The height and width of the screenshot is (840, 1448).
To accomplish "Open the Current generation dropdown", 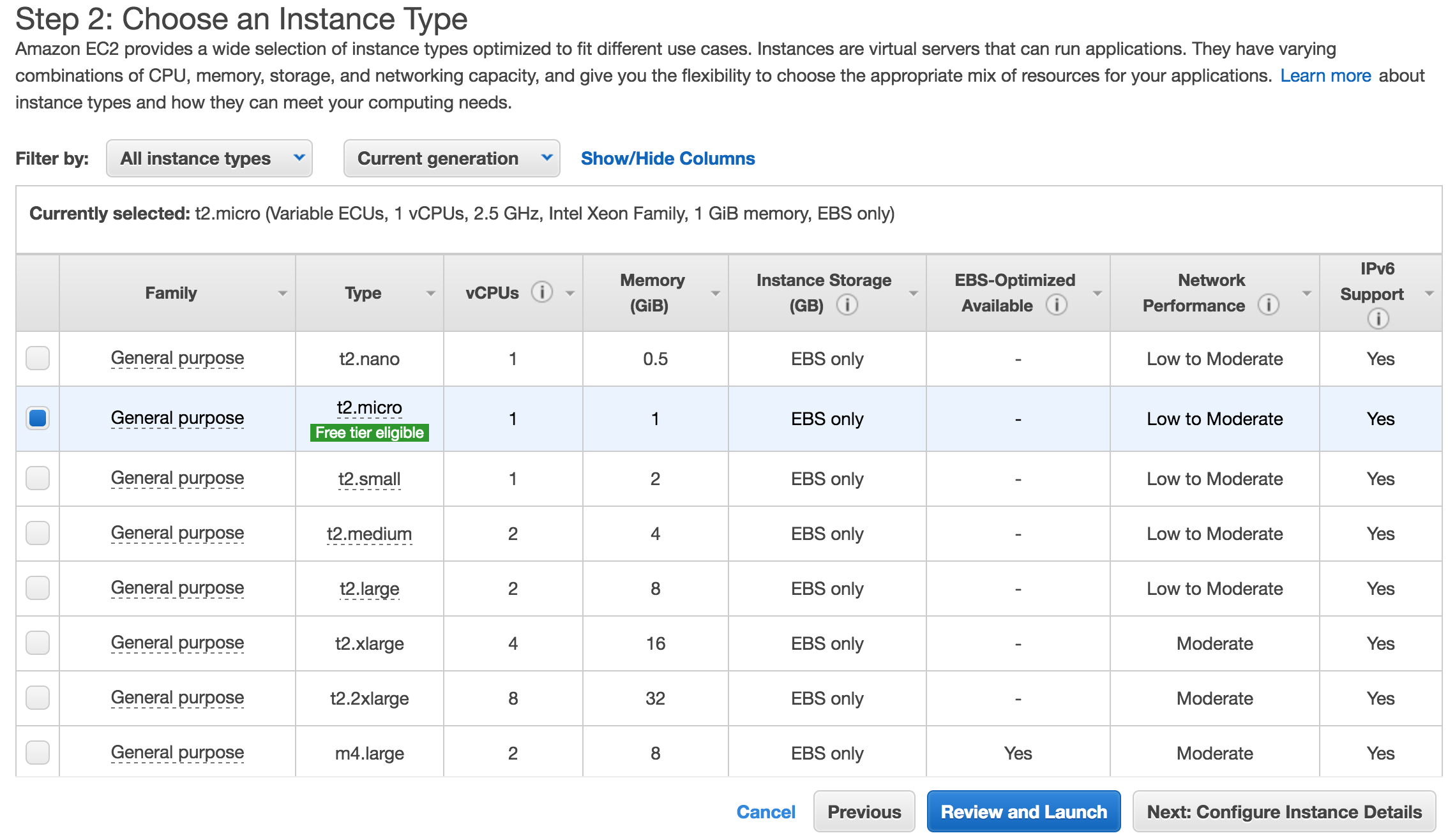I will click(x=451, y=158).
